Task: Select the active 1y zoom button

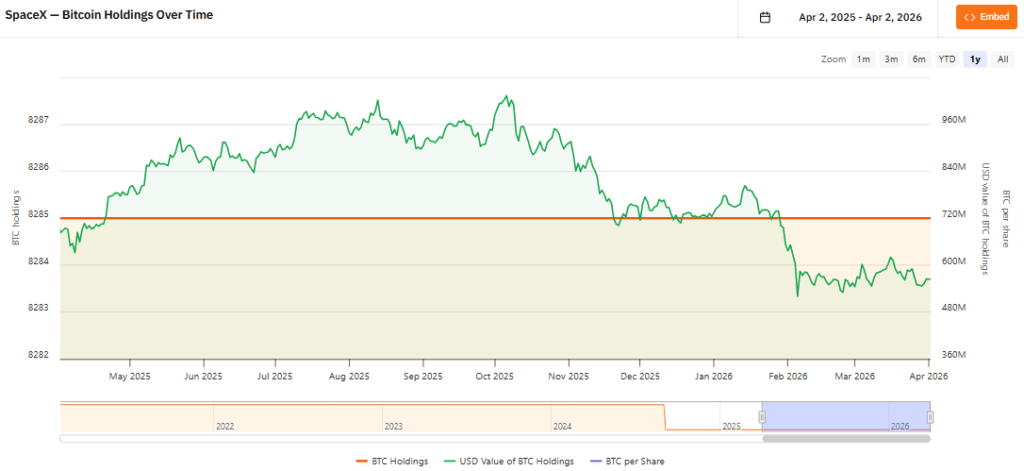Action: coord(974,60)
